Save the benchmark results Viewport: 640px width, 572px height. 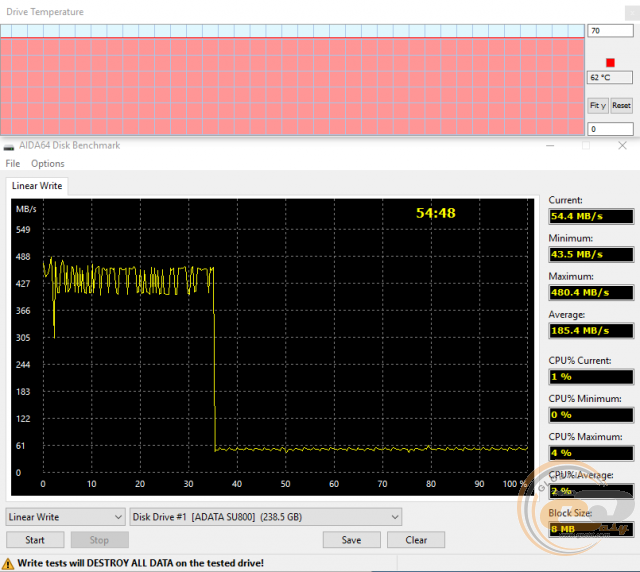(x=351, y=540)
